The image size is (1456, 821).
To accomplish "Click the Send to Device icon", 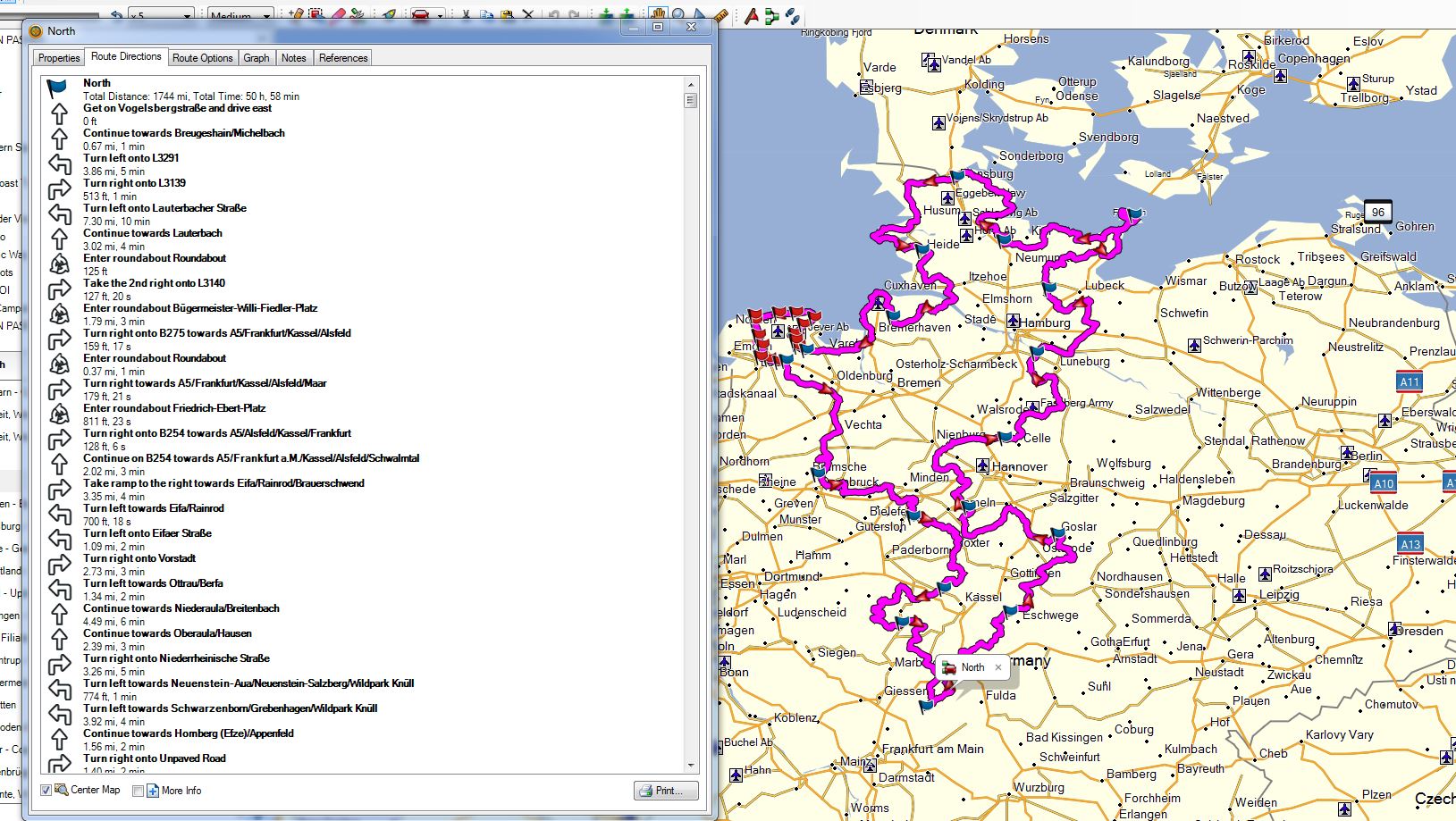I will [606, 15].
